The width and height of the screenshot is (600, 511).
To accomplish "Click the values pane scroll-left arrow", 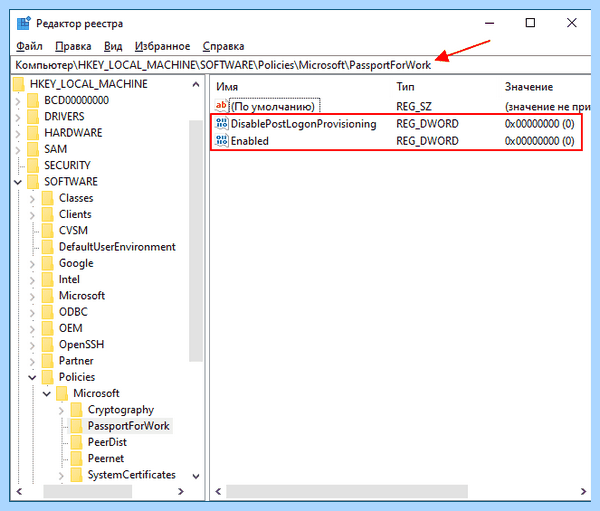I will coord(218,491).
